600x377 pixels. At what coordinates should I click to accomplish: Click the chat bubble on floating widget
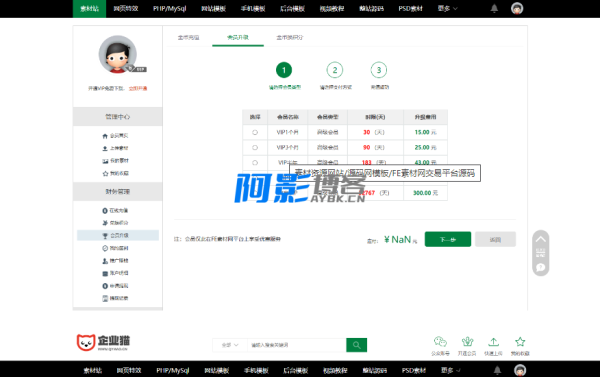[x=541, y=267]
